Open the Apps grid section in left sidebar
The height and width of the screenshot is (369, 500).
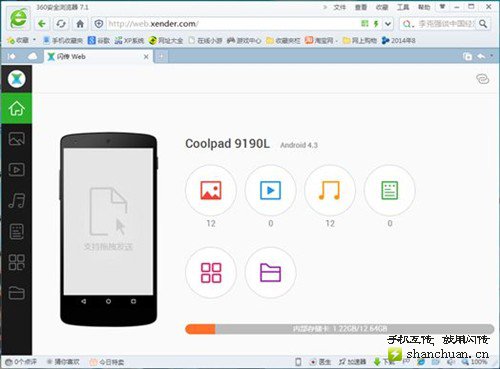(16, 262)
